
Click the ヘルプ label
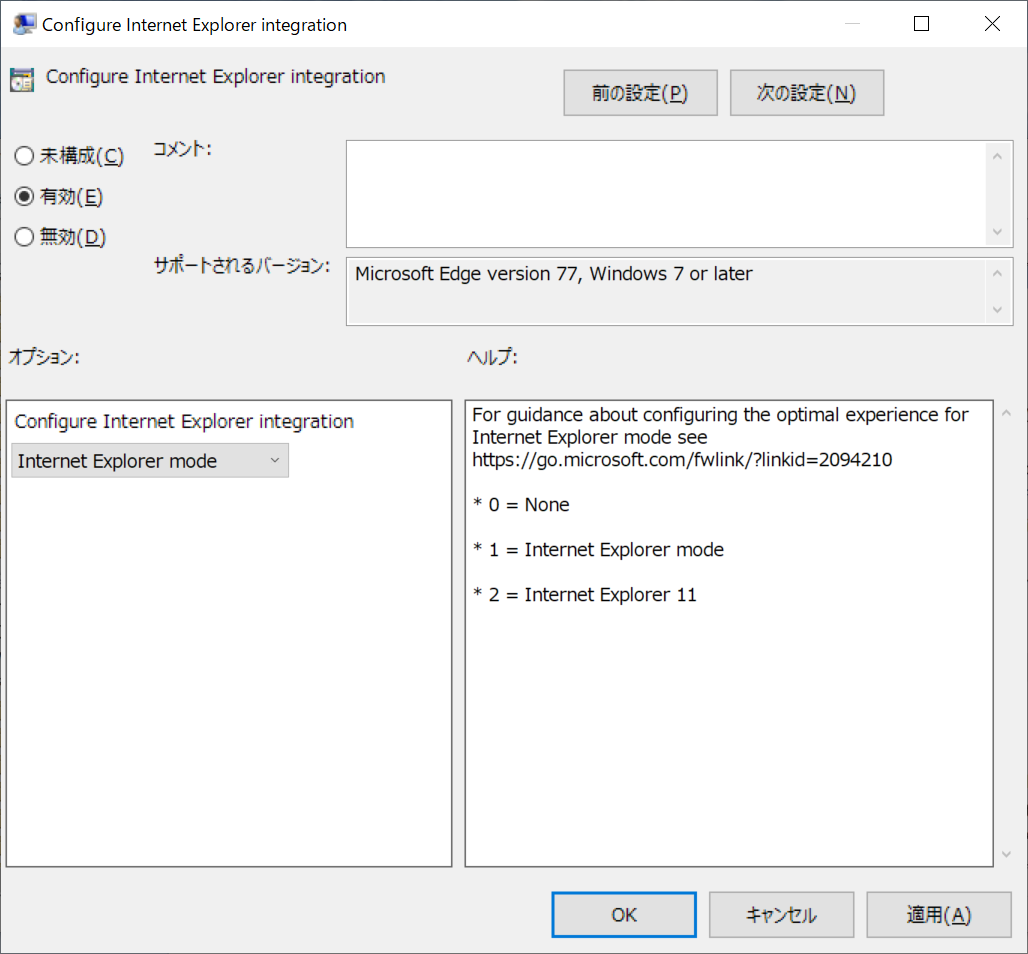click(x=492, y=357)
